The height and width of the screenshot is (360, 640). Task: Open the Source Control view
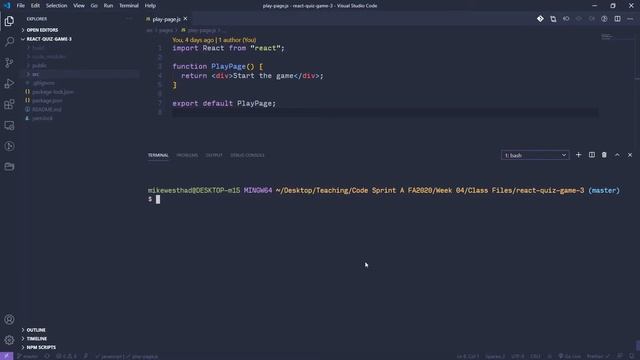(x=9, y=62)
